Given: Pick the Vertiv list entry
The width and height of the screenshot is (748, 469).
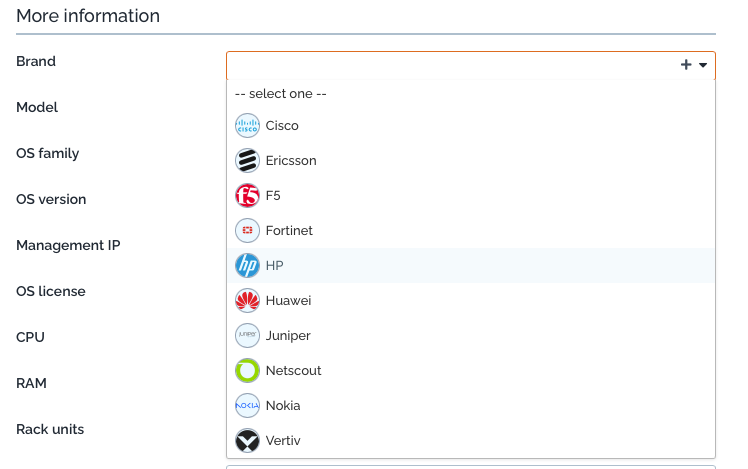Looking at the screenshot, I should [283, 441].
